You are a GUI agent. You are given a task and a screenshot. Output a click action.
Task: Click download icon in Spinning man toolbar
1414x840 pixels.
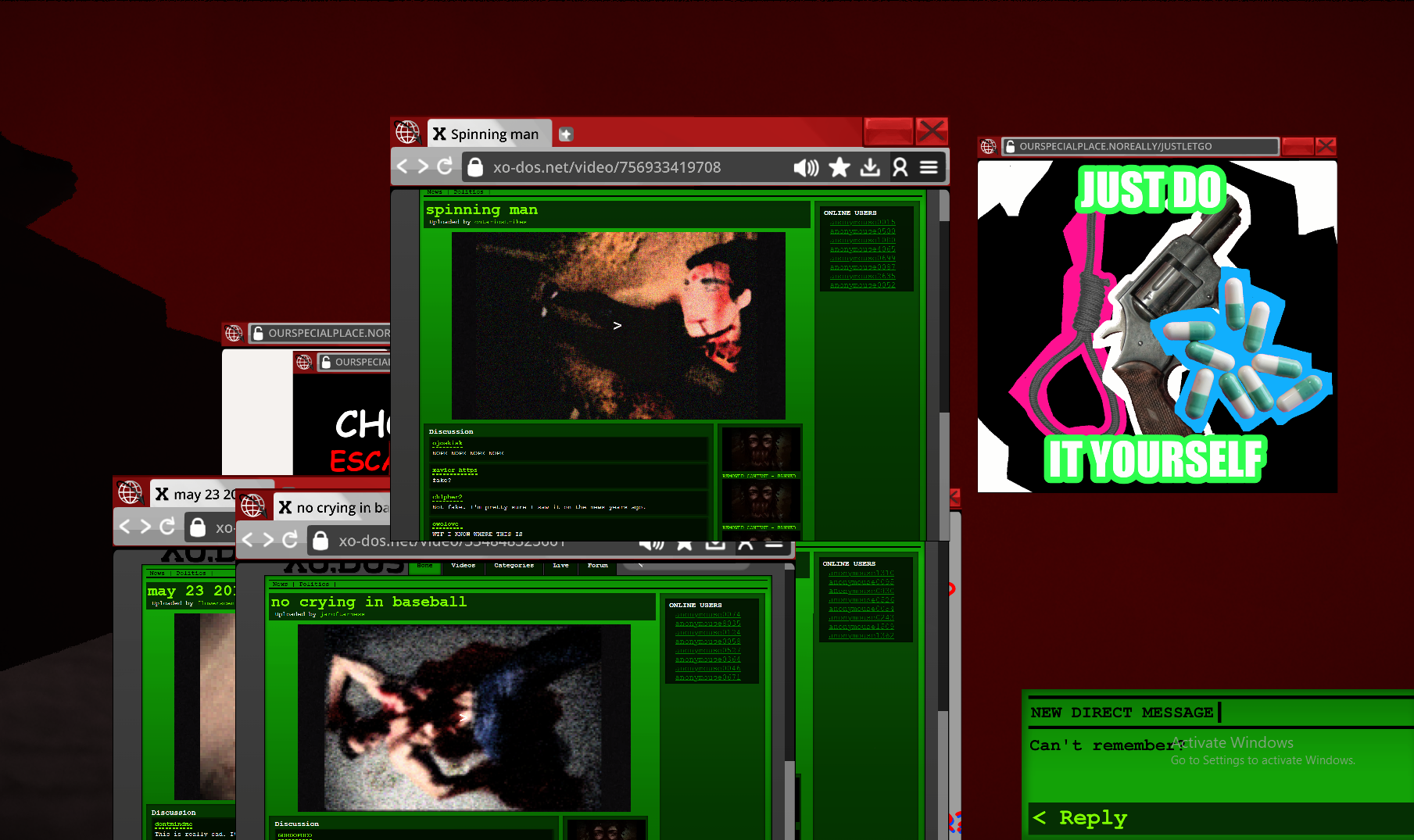pyautogui.click(x=870, y=167)
